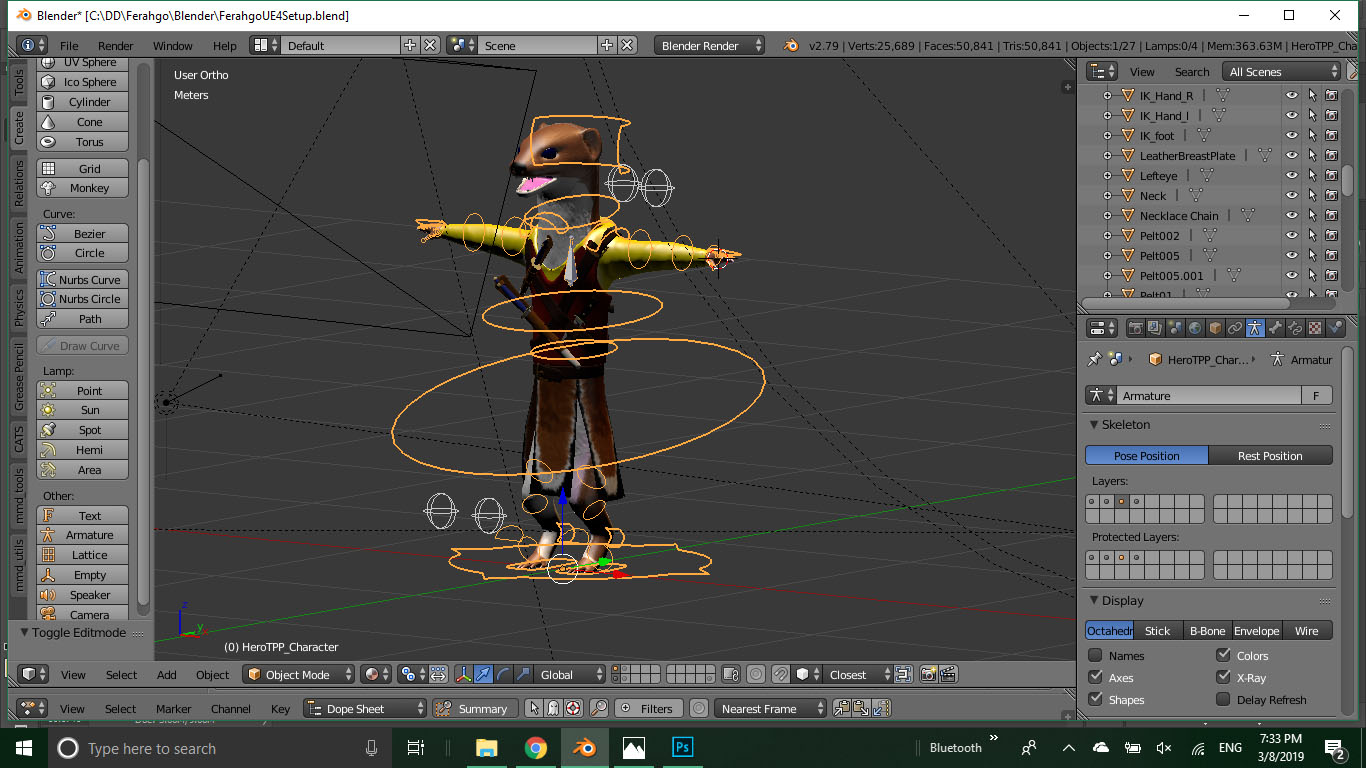
Task: Enable the rotate manipulator in viewport header
Action: (x=503, y=675)
